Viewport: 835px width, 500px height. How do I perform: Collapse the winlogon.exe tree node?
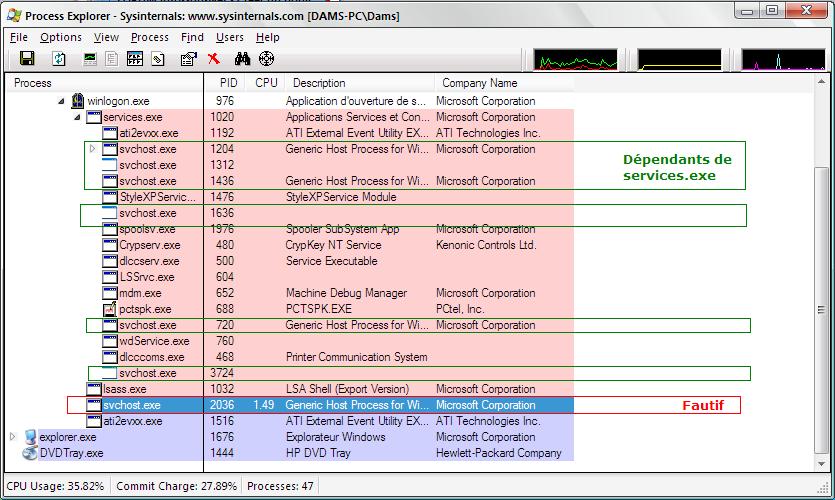pos(61,101)
